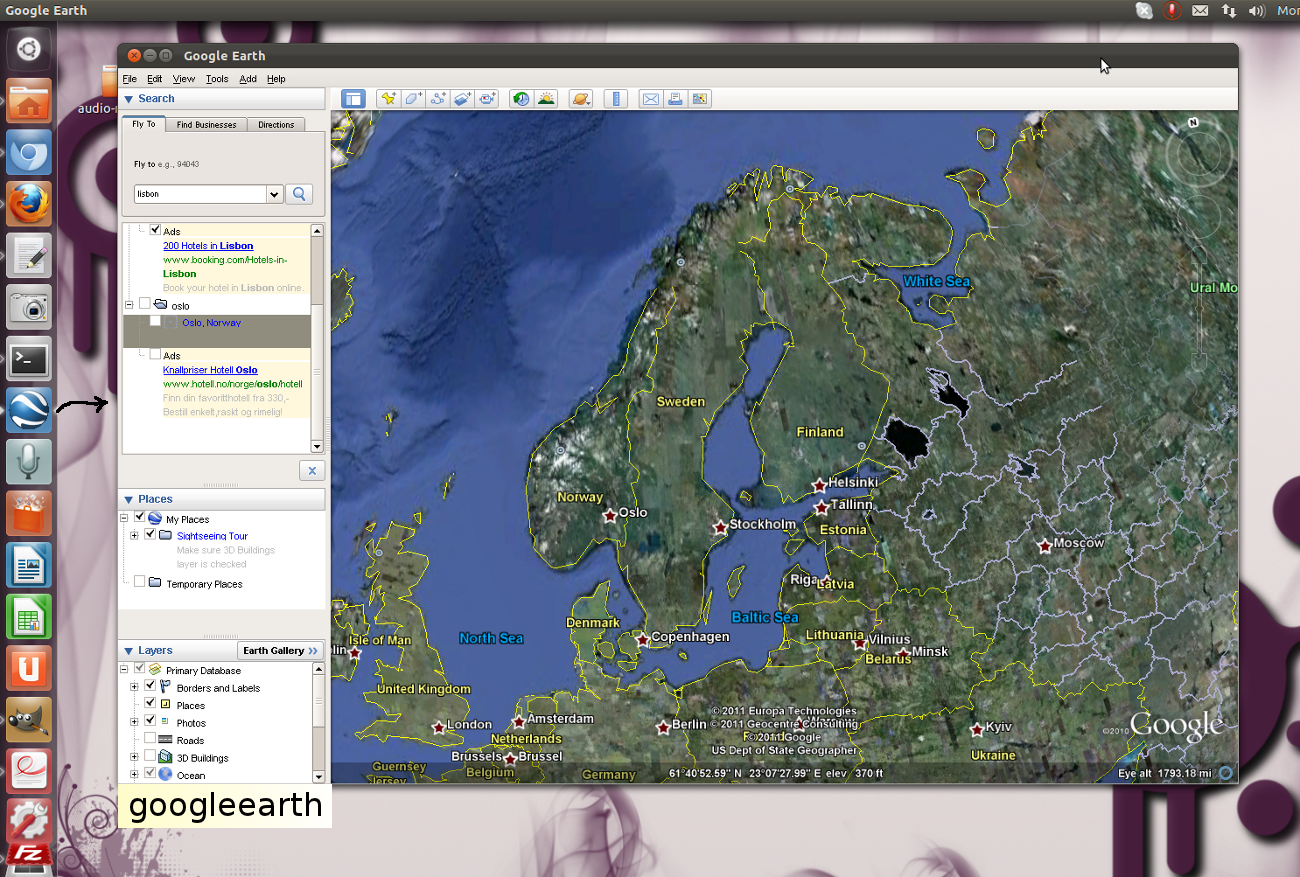Expand the Photos layer tree node

(x=134, y=722)
